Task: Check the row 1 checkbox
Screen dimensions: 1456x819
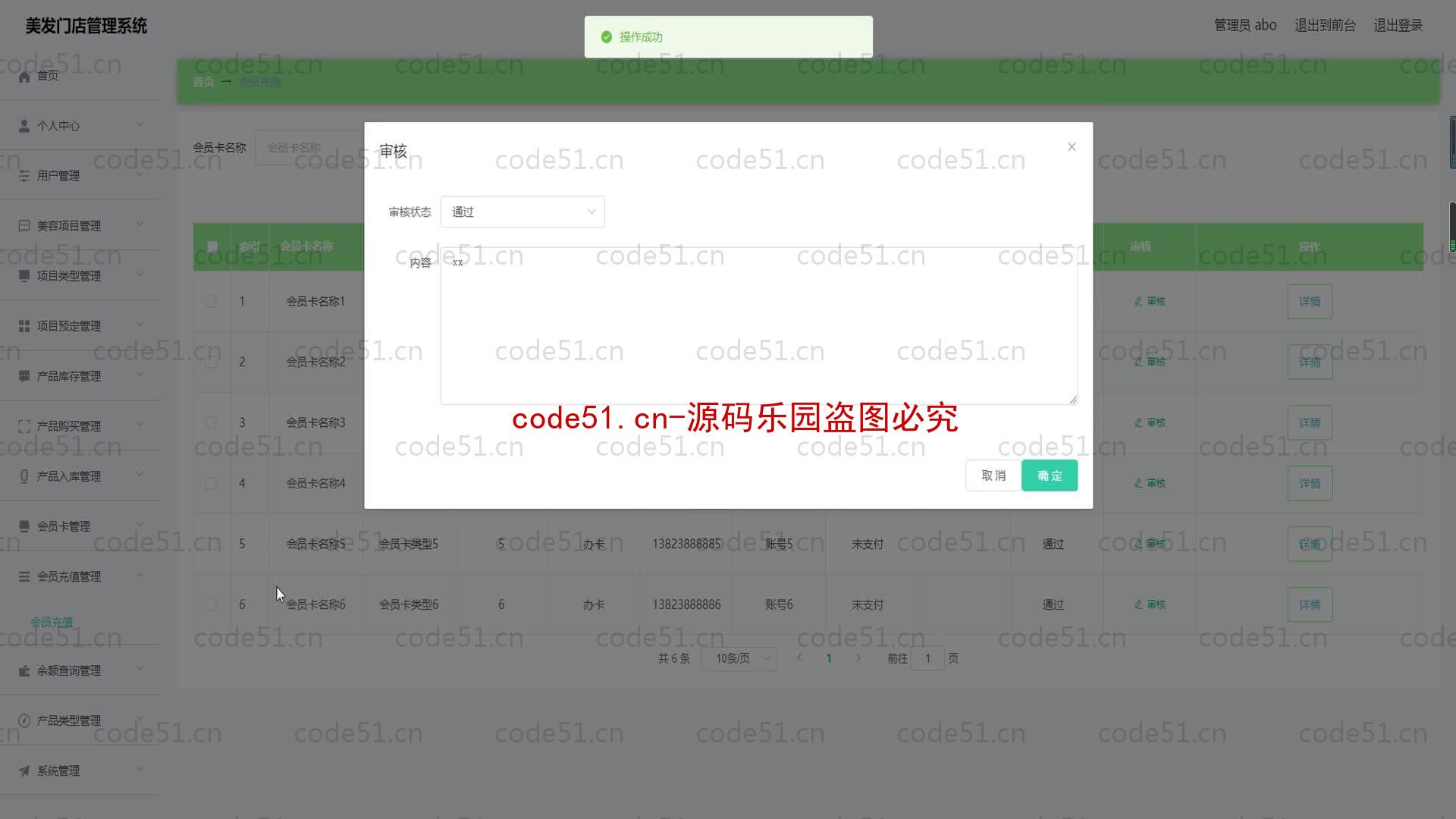Action: [x=212, y=302]
